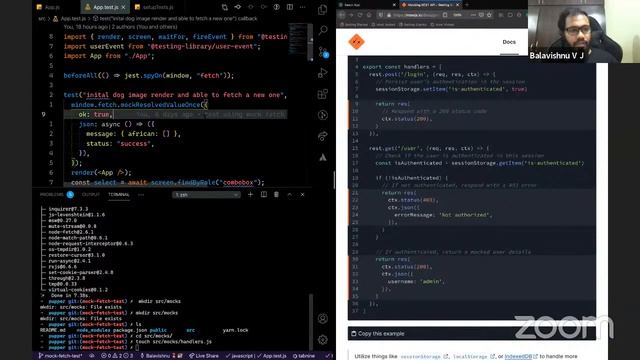Click the src breadcrumb segment
Screen dimensions: 640x360
coord(42,18)
